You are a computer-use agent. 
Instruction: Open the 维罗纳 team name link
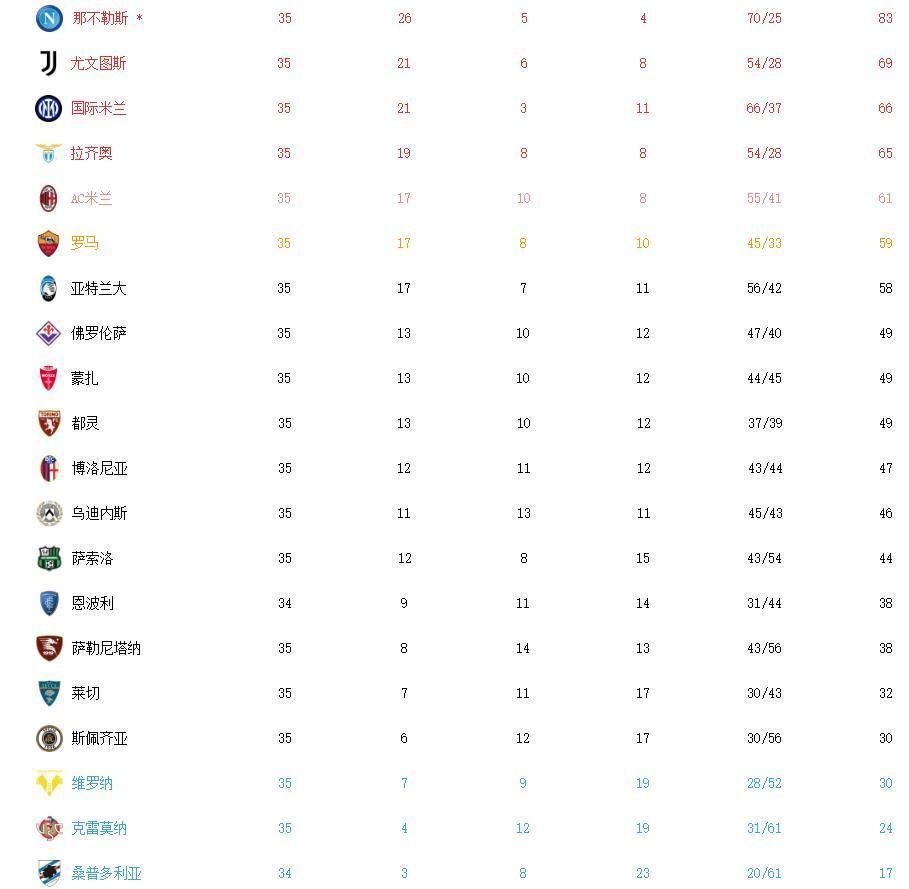92,783
